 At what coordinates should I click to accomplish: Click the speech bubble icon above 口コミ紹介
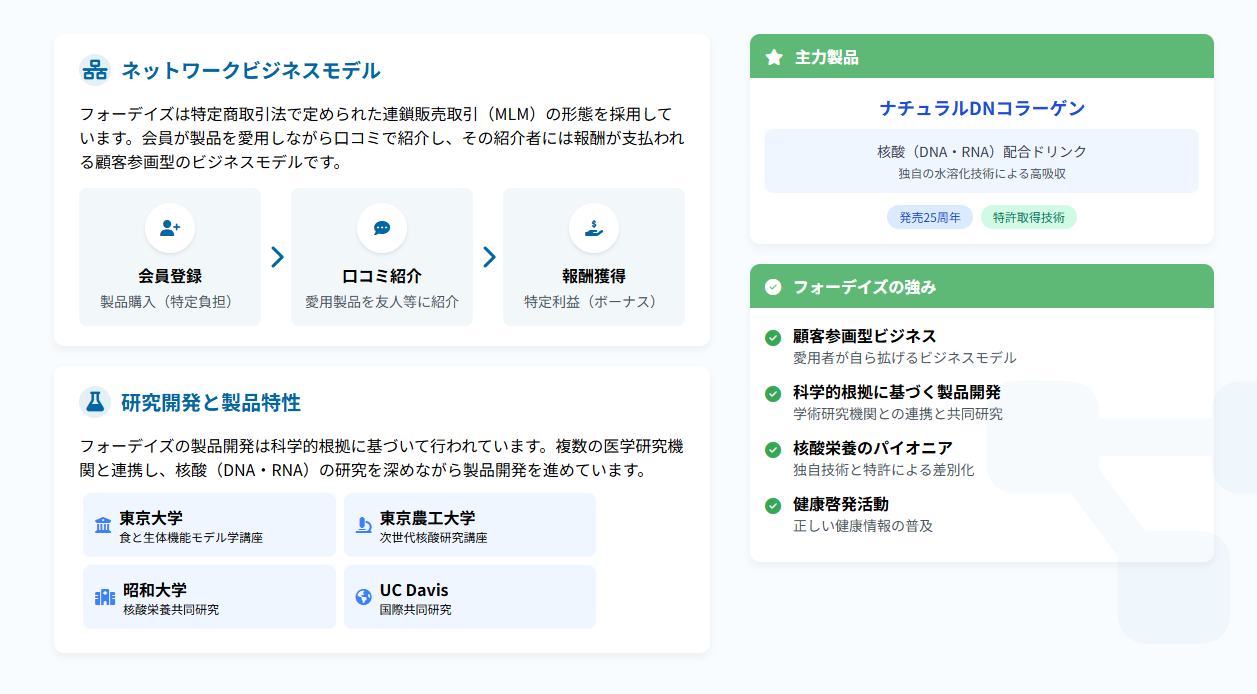pos(382,228)
